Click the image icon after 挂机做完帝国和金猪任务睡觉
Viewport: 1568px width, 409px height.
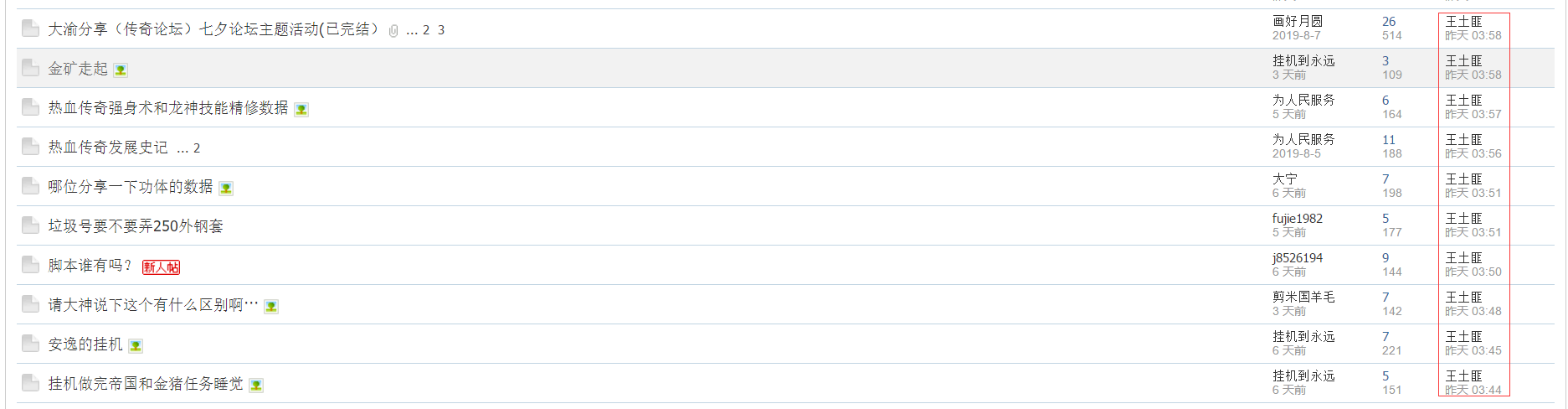click(256, 386)
